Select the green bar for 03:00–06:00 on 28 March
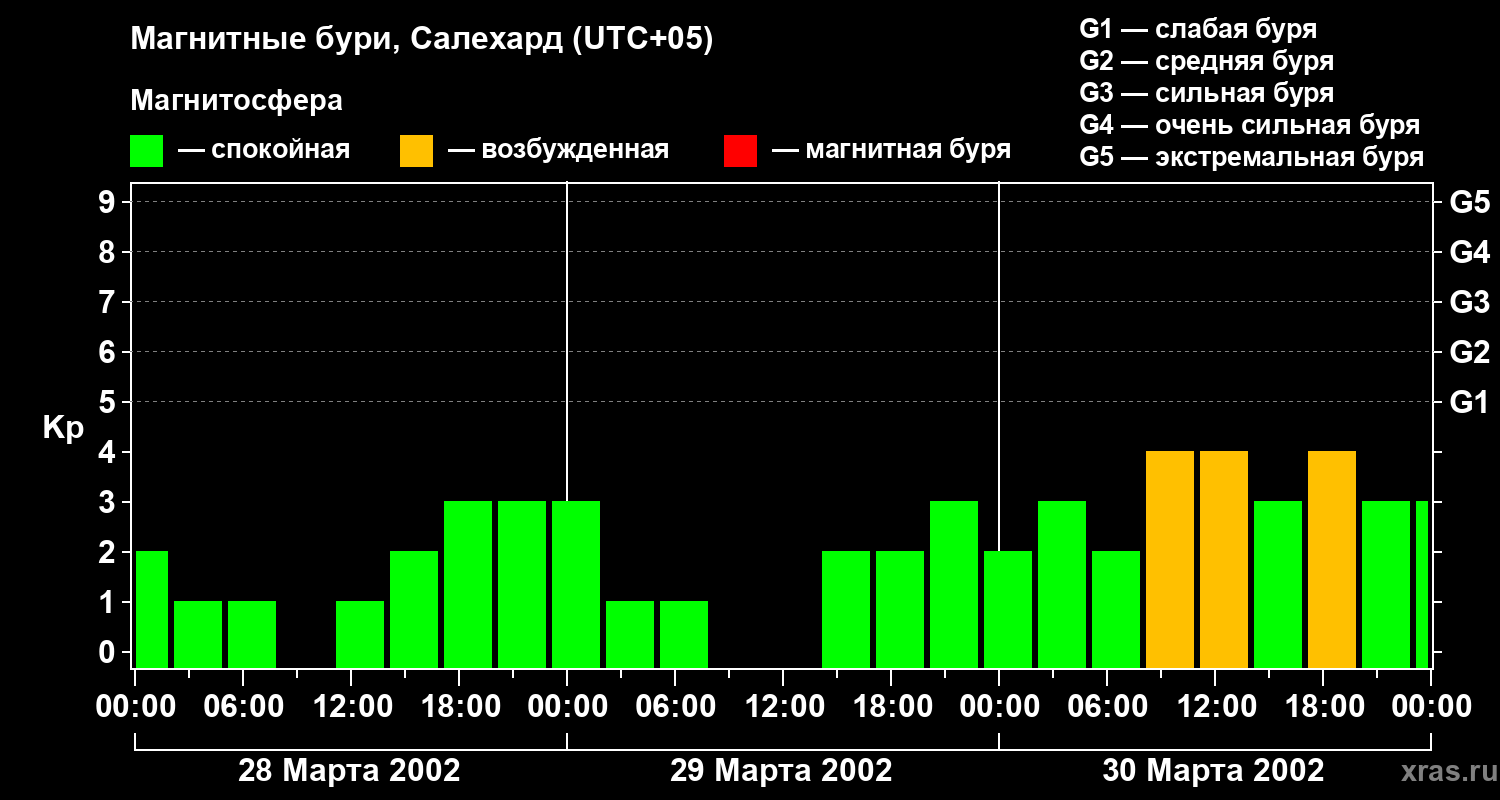Viewport: 1500px width, 800px height. click(x=198, y=635)
